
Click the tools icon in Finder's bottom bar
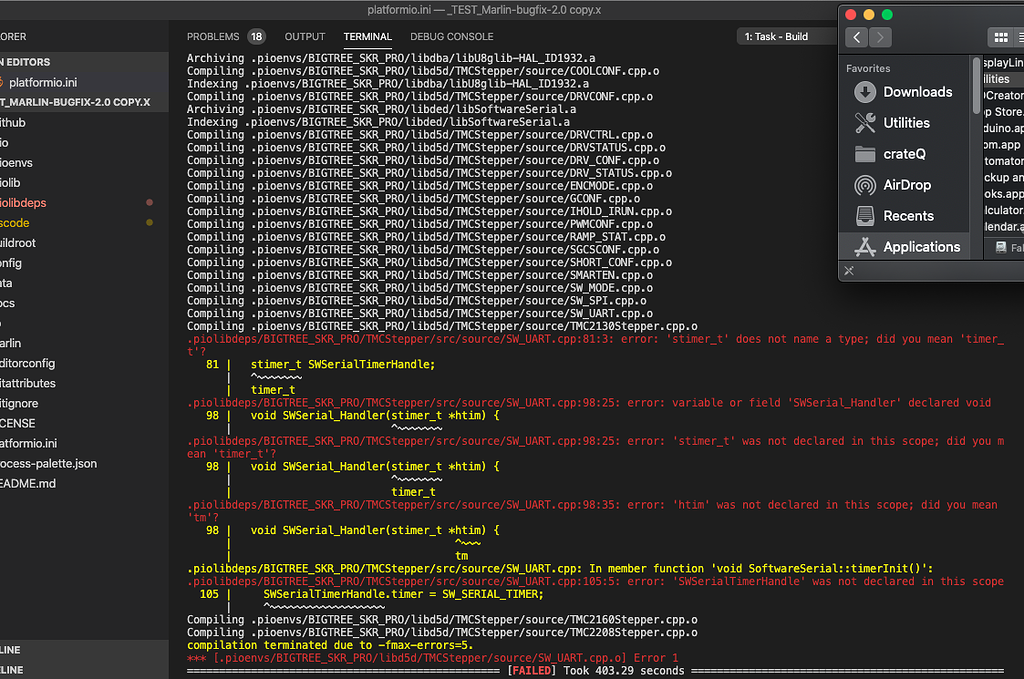click(x=849, y=271)
